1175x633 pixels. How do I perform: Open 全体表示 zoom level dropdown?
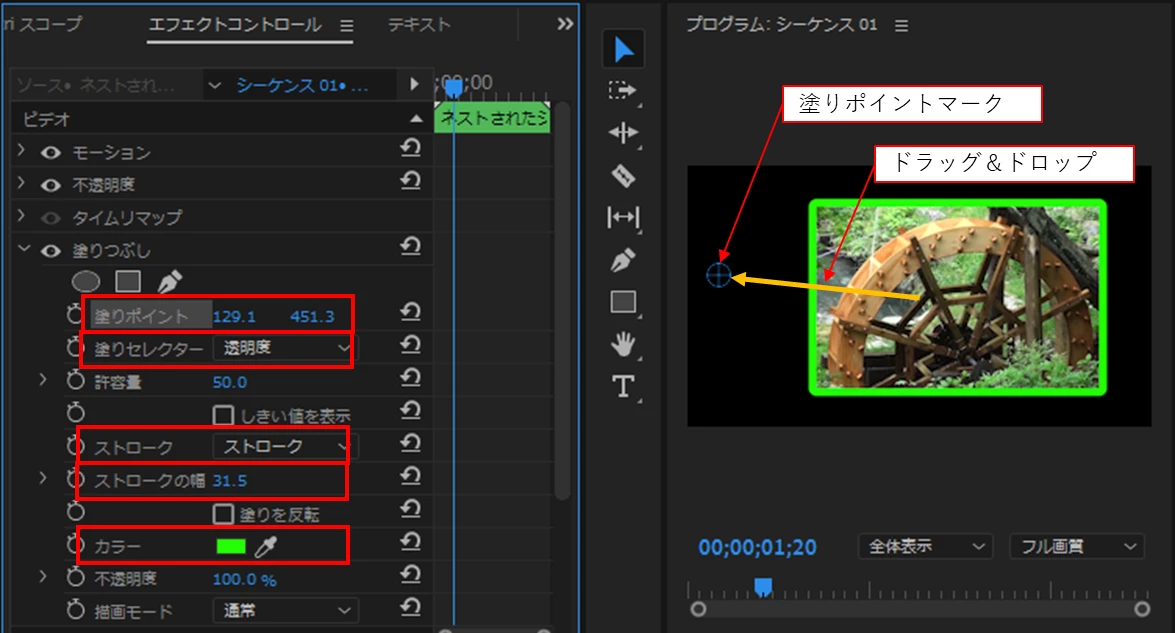(925, 547)
